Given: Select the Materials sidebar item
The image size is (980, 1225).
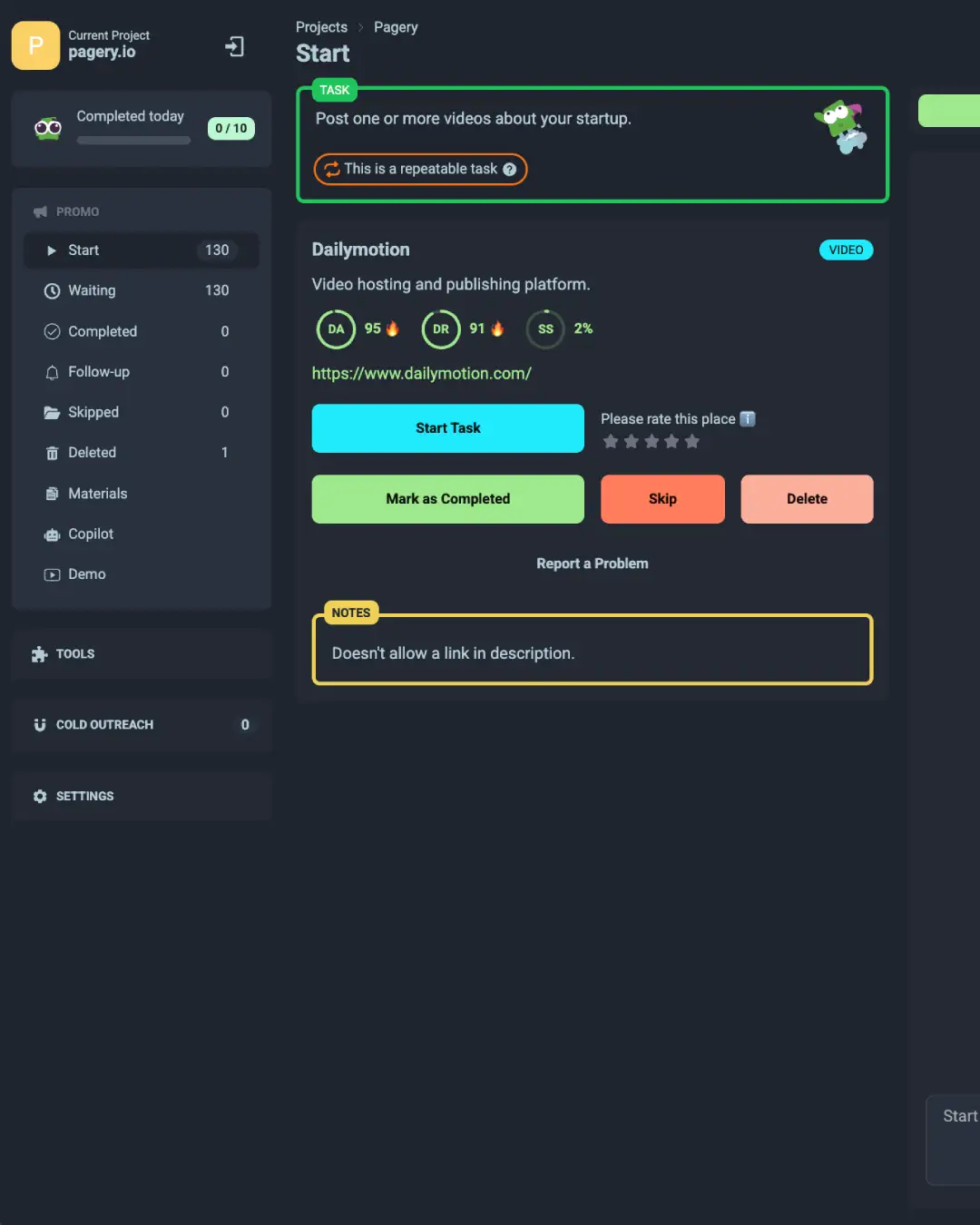Looking at the screenshot, I should (97, 494).
